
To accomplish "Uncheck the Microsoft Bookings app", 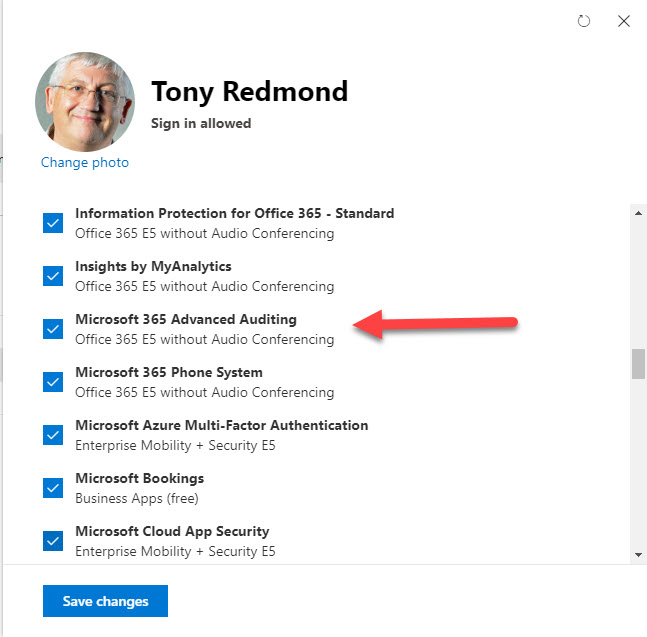I will (53, 488).
